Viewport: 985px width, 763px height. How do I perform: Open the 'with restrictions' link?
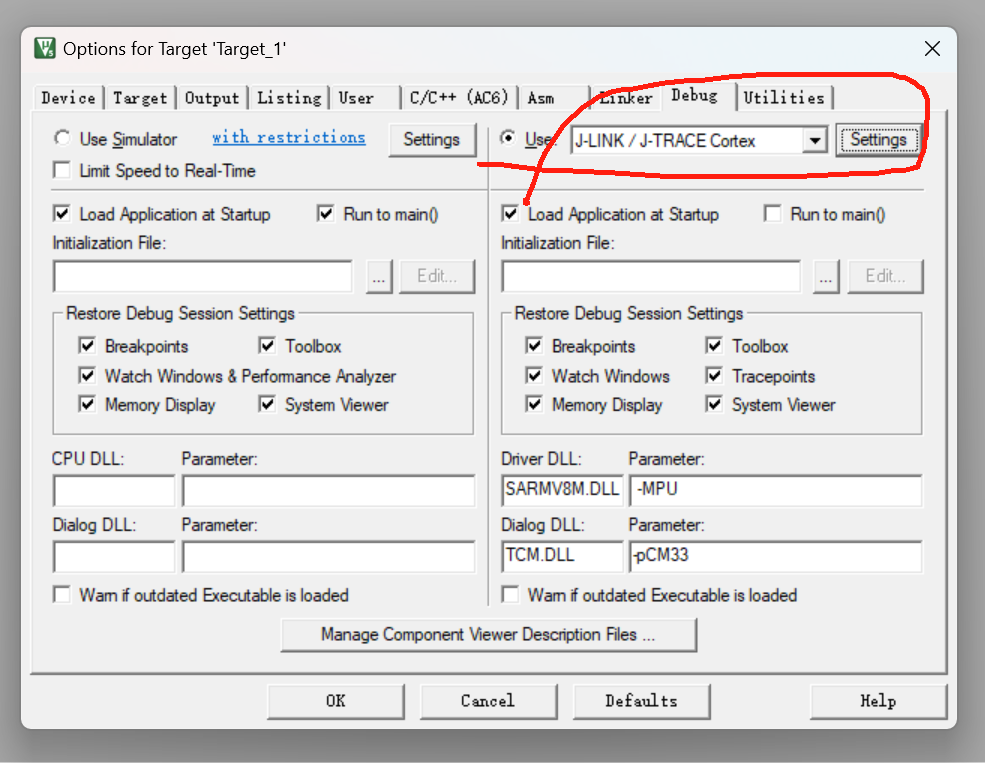(288, 138)
